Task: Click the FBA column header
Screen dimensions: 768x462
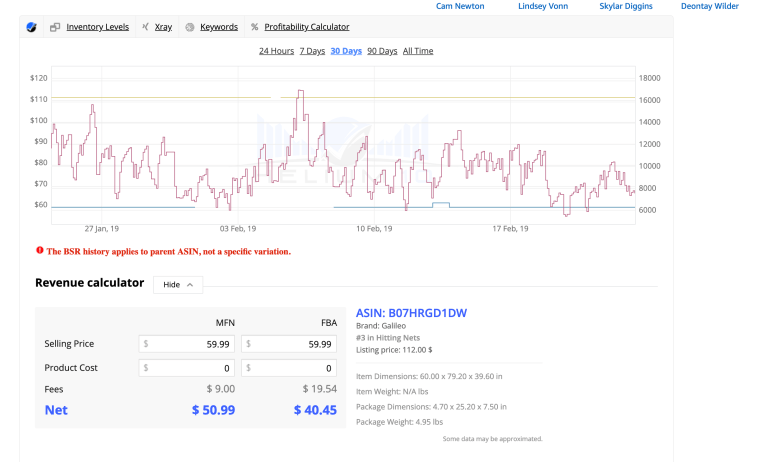Action: (x=329, y=323)
